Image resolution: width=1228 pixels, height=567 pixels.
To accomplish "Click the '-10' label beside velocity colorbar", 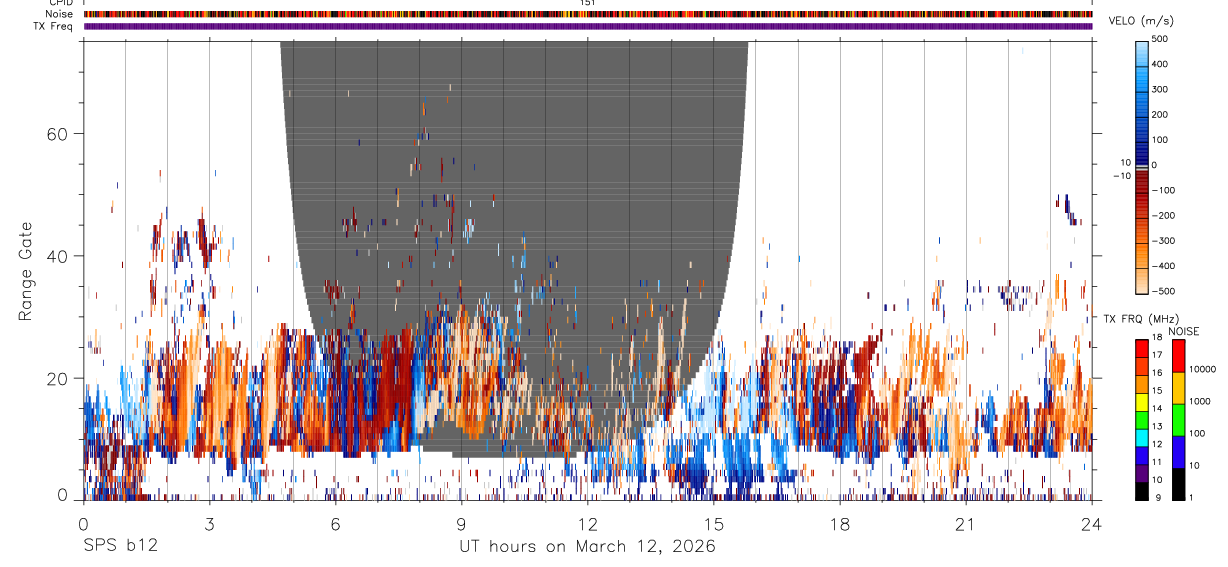I will point(1121,176).
